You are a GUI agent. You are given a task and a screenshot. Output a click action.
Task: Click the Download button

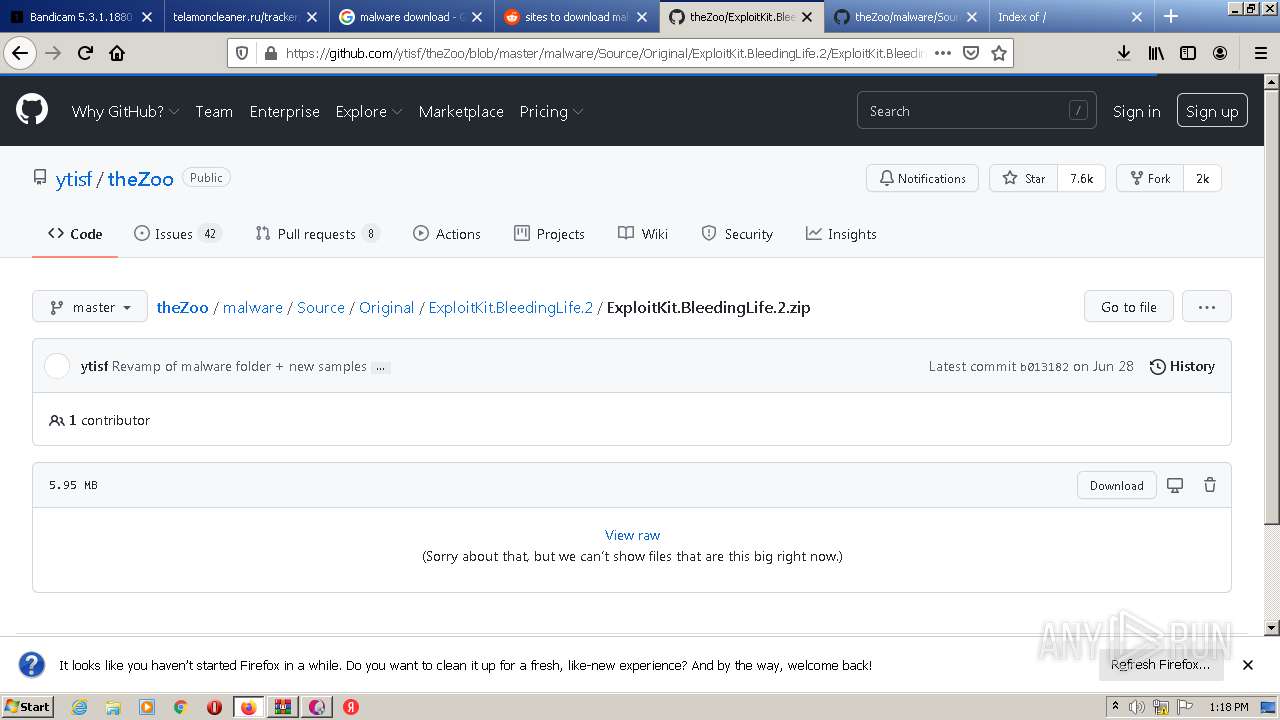(x=1116, y=485)
